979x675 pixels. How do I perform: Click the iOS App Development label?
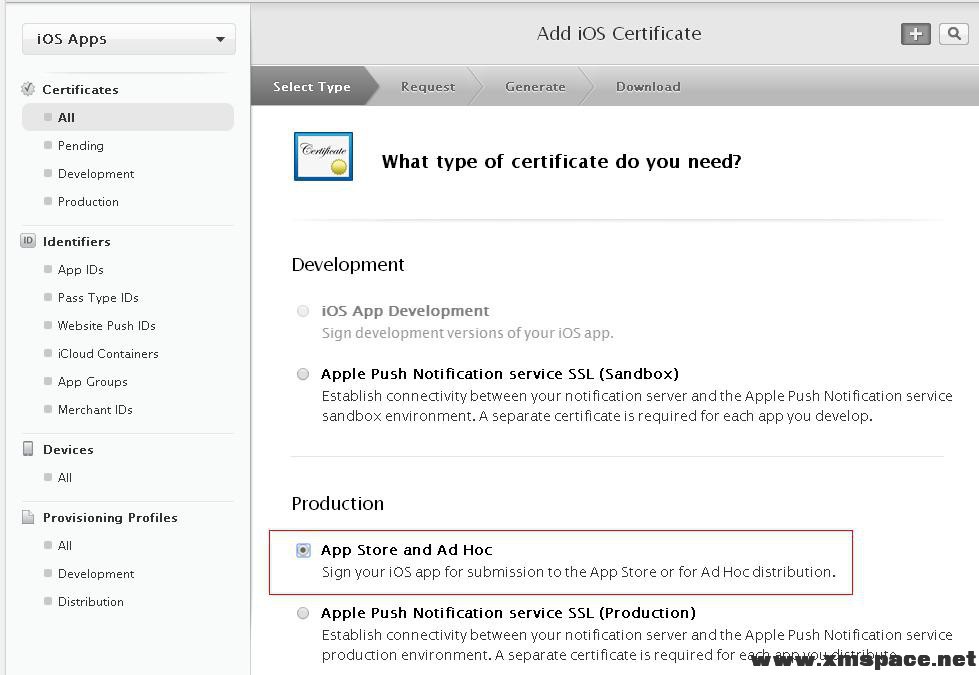[x=405, y=311]
